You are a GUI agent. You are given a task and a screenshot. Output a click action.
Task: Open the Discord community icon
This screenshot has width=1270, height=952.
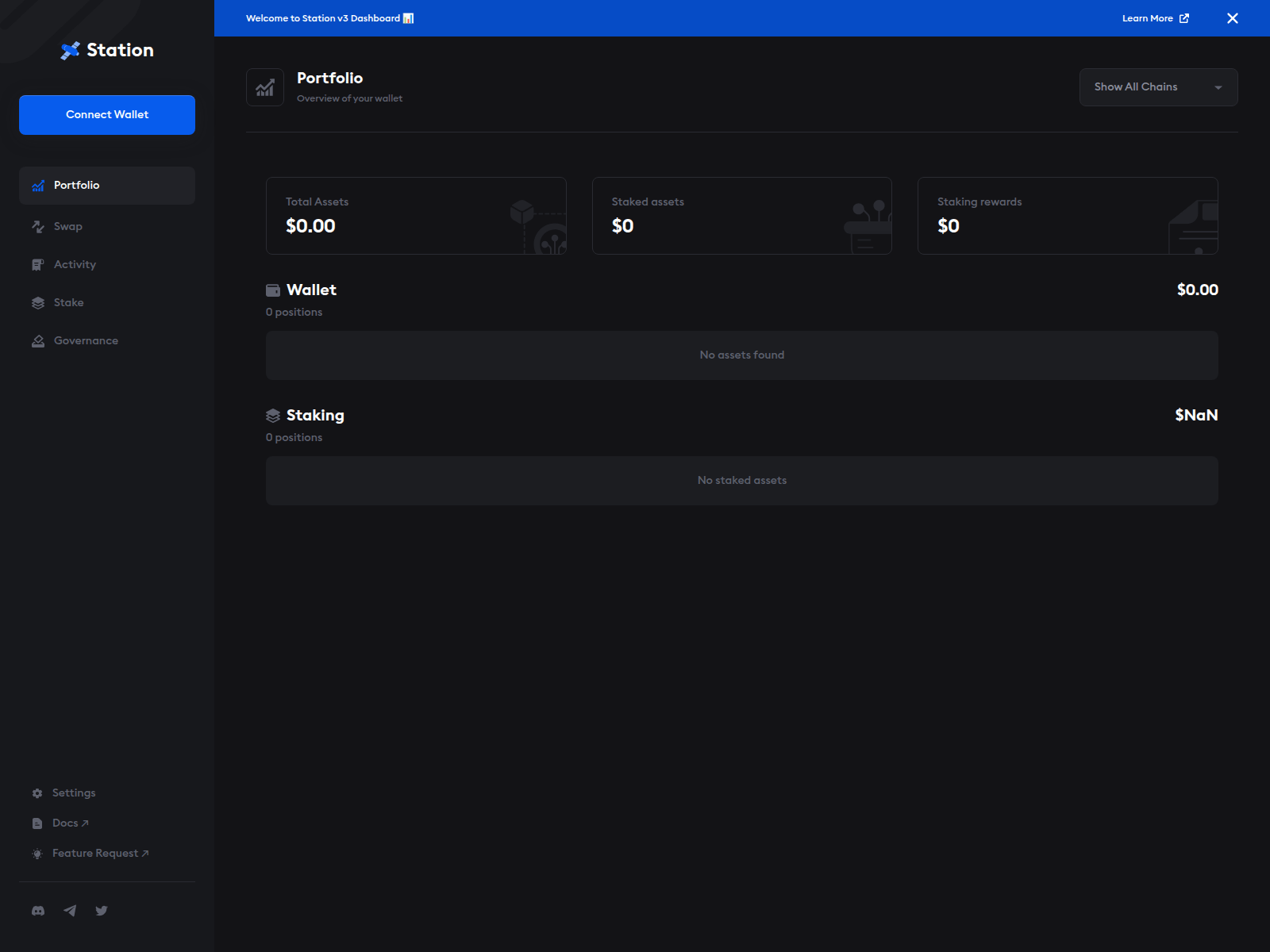(37, 910)
